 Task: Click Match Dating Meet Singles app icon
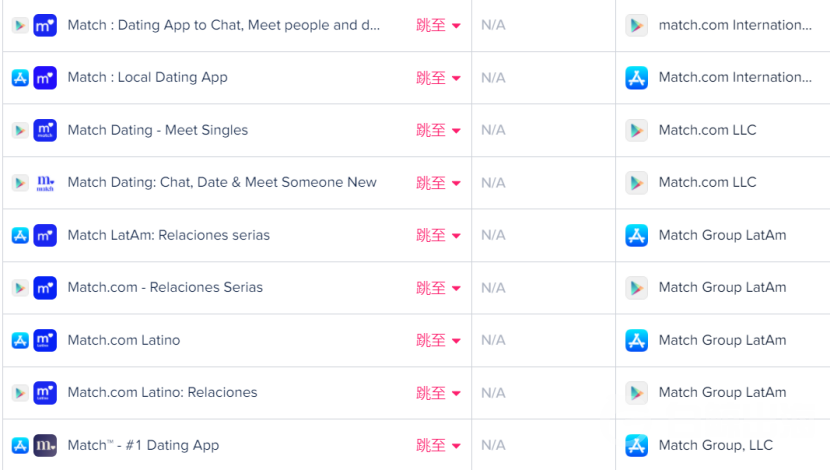45,130
